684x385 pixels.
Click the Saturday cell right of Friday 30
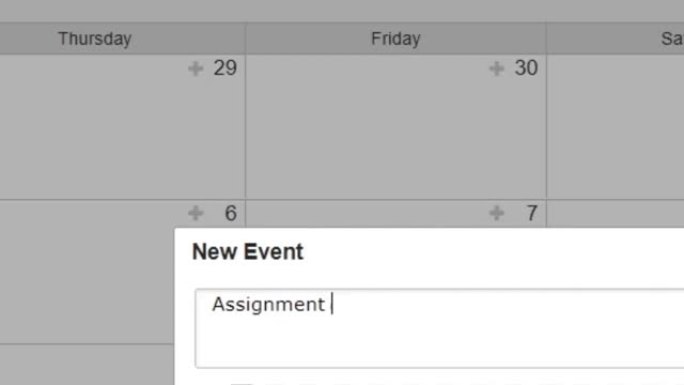(x=615, y=126)
